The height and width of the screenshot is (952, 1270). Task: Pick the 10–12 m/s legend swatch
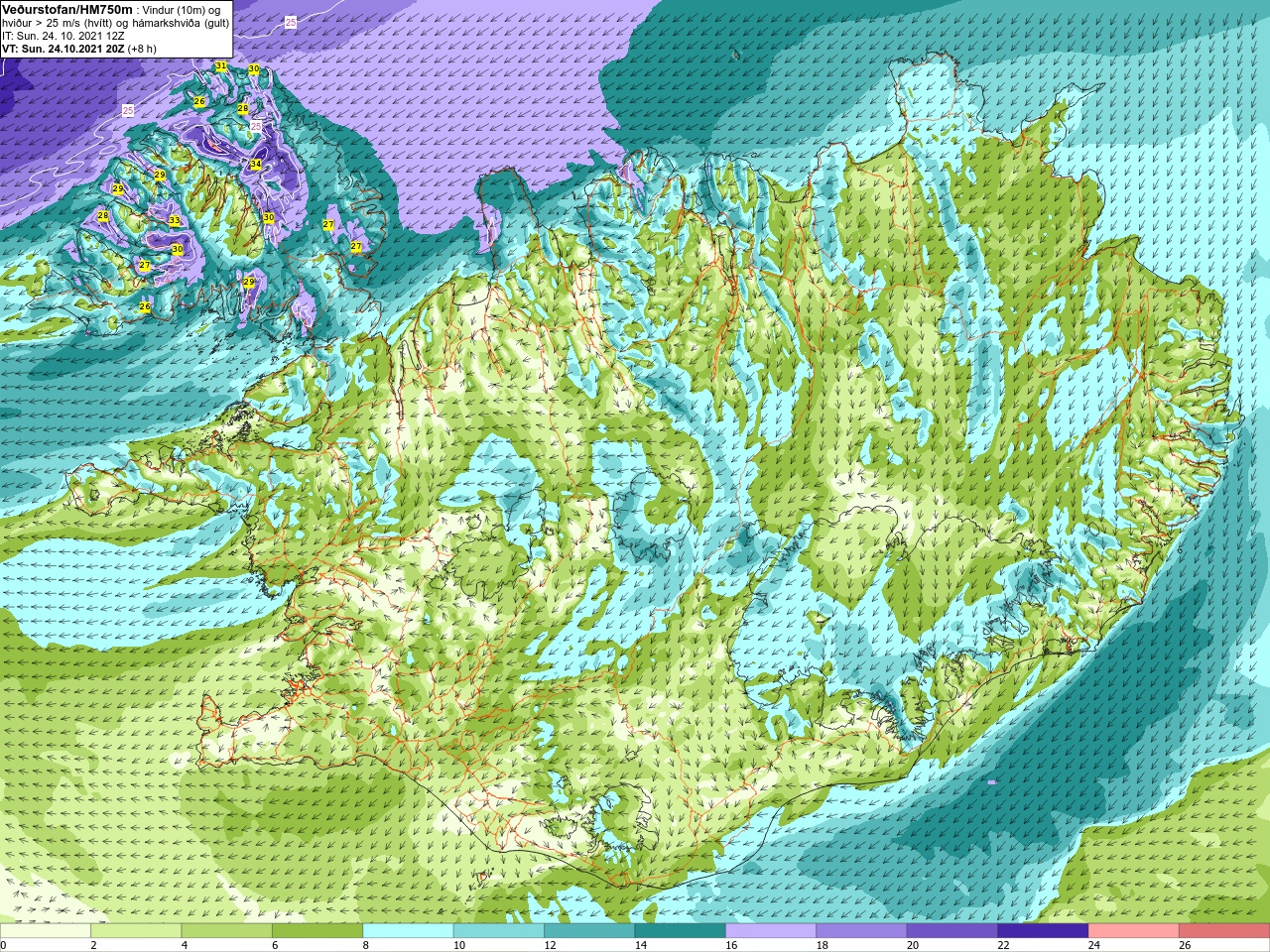pyautogui.click(x=499, y=931)
